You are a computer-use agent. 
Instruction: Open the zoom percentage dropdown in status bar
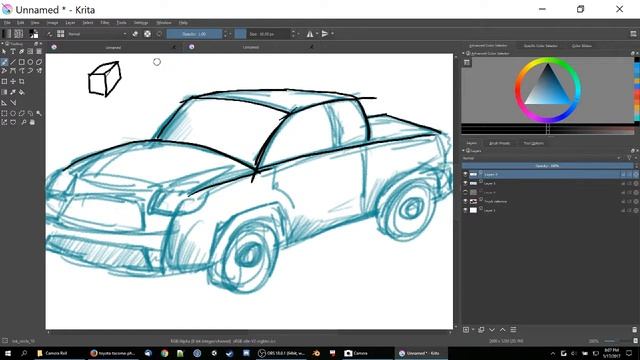pos(594,341)
